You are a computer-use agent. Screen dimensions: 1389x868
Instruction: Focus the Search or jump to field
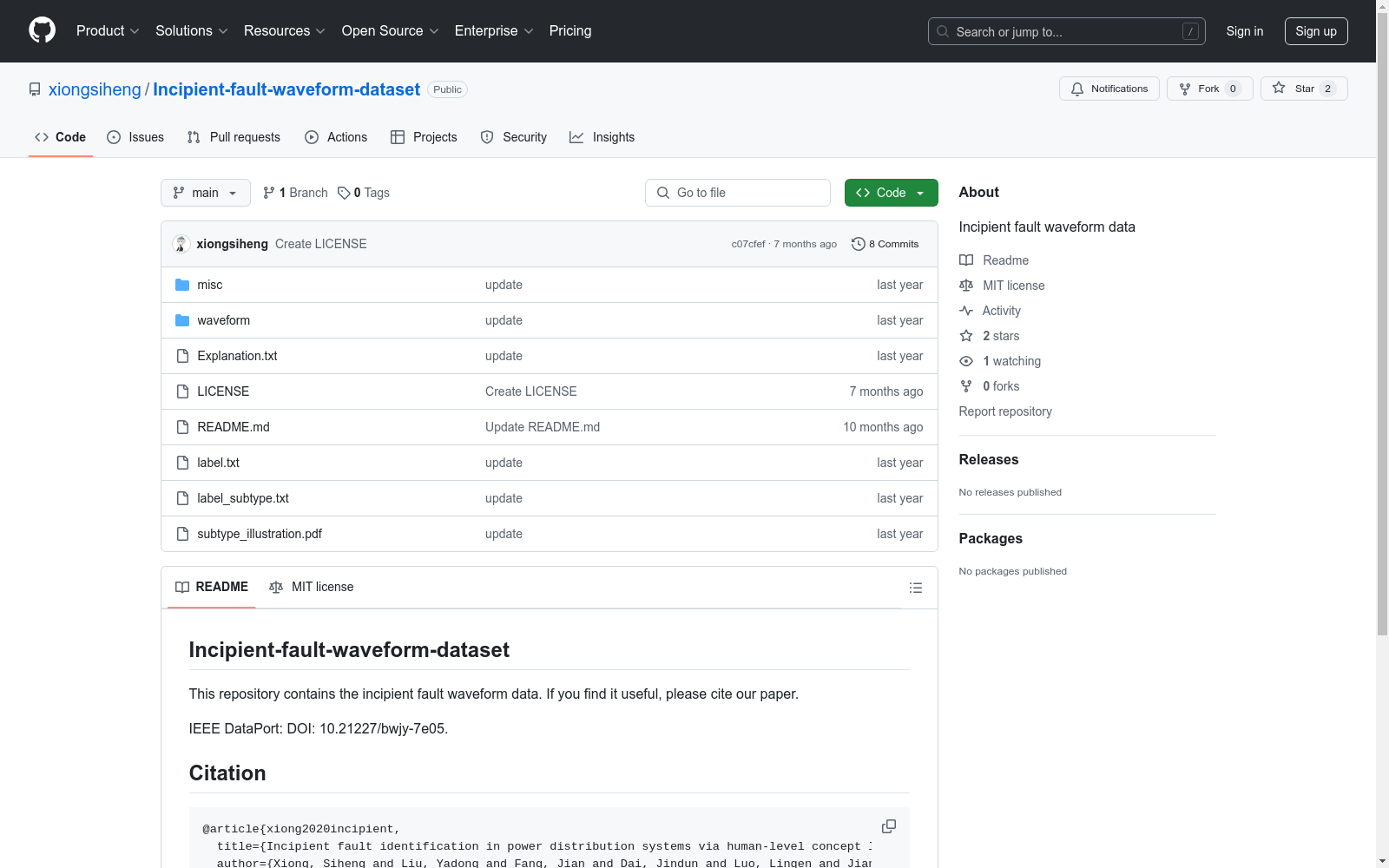(1067, 31)
